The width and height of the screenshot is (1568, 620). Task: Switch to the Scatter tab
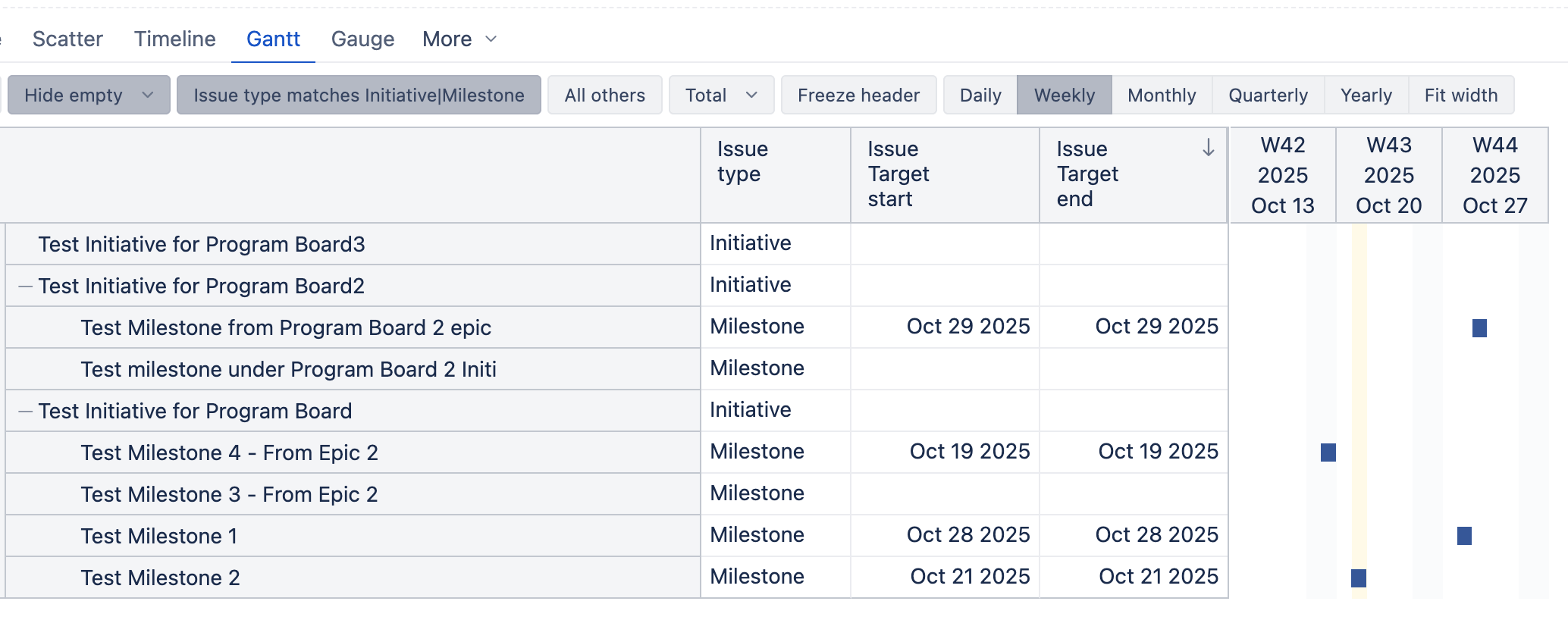[x=67, y=39]
